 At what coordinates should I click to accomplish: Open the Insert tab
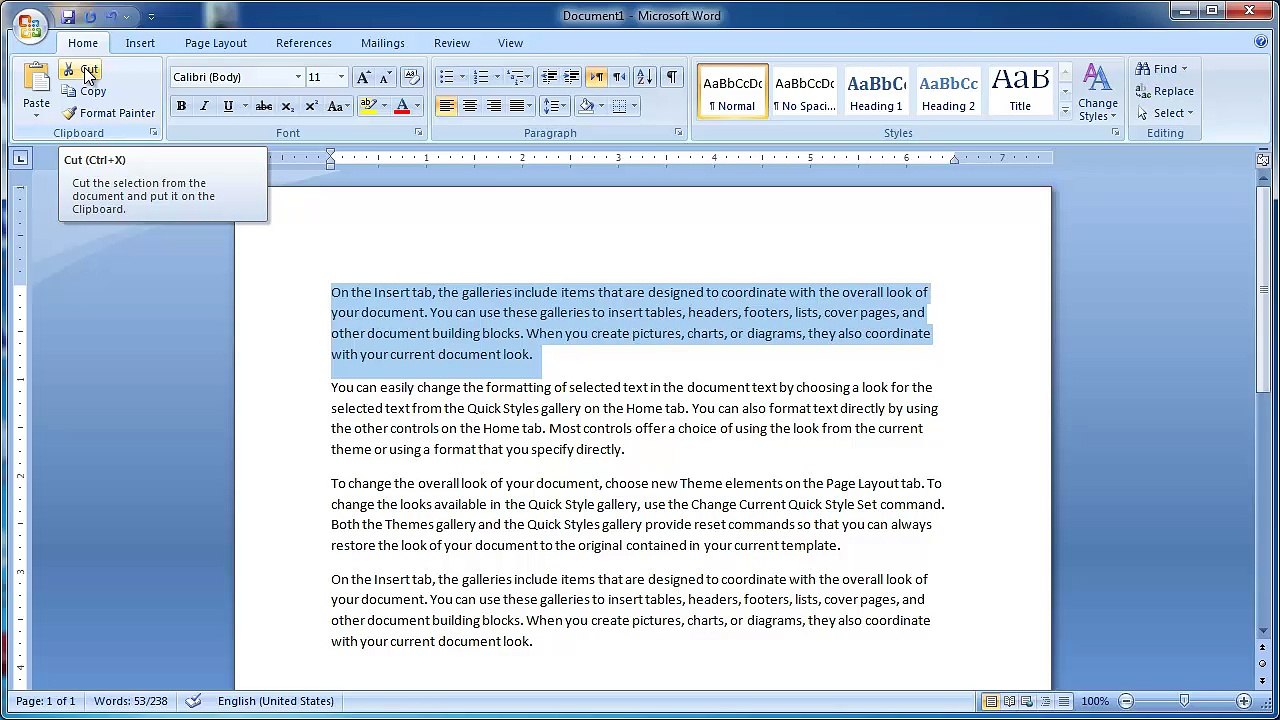pos(140,43)
